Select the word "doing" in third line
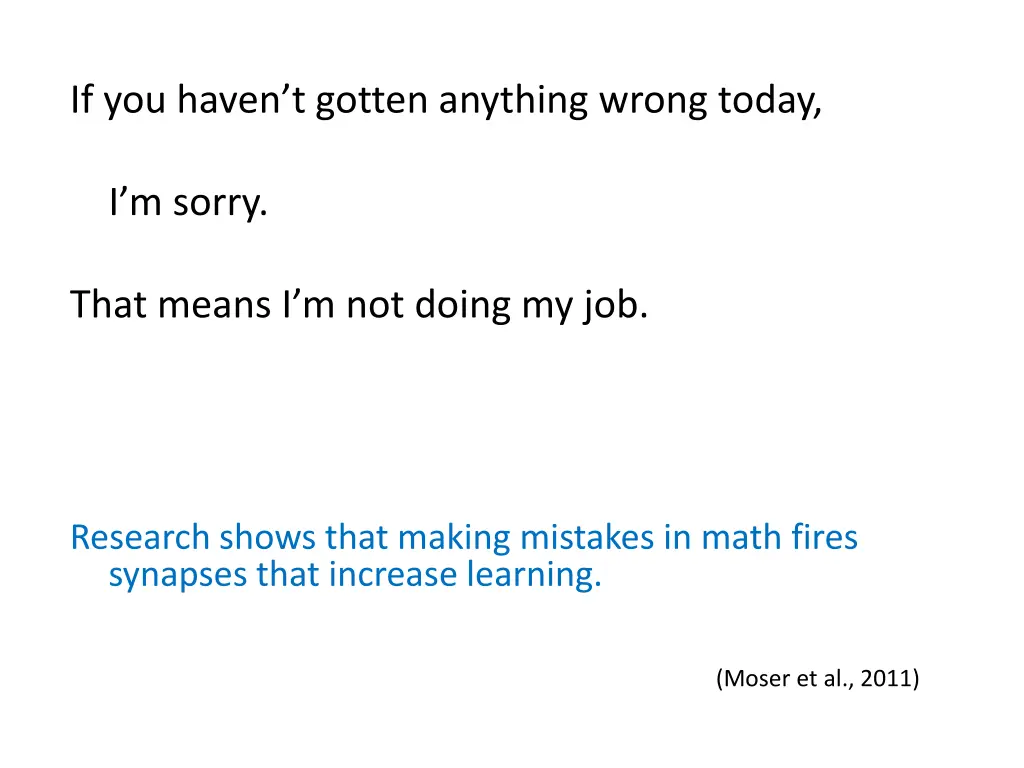This screenshot has height=768, width=1024. [x=463, y=305]
